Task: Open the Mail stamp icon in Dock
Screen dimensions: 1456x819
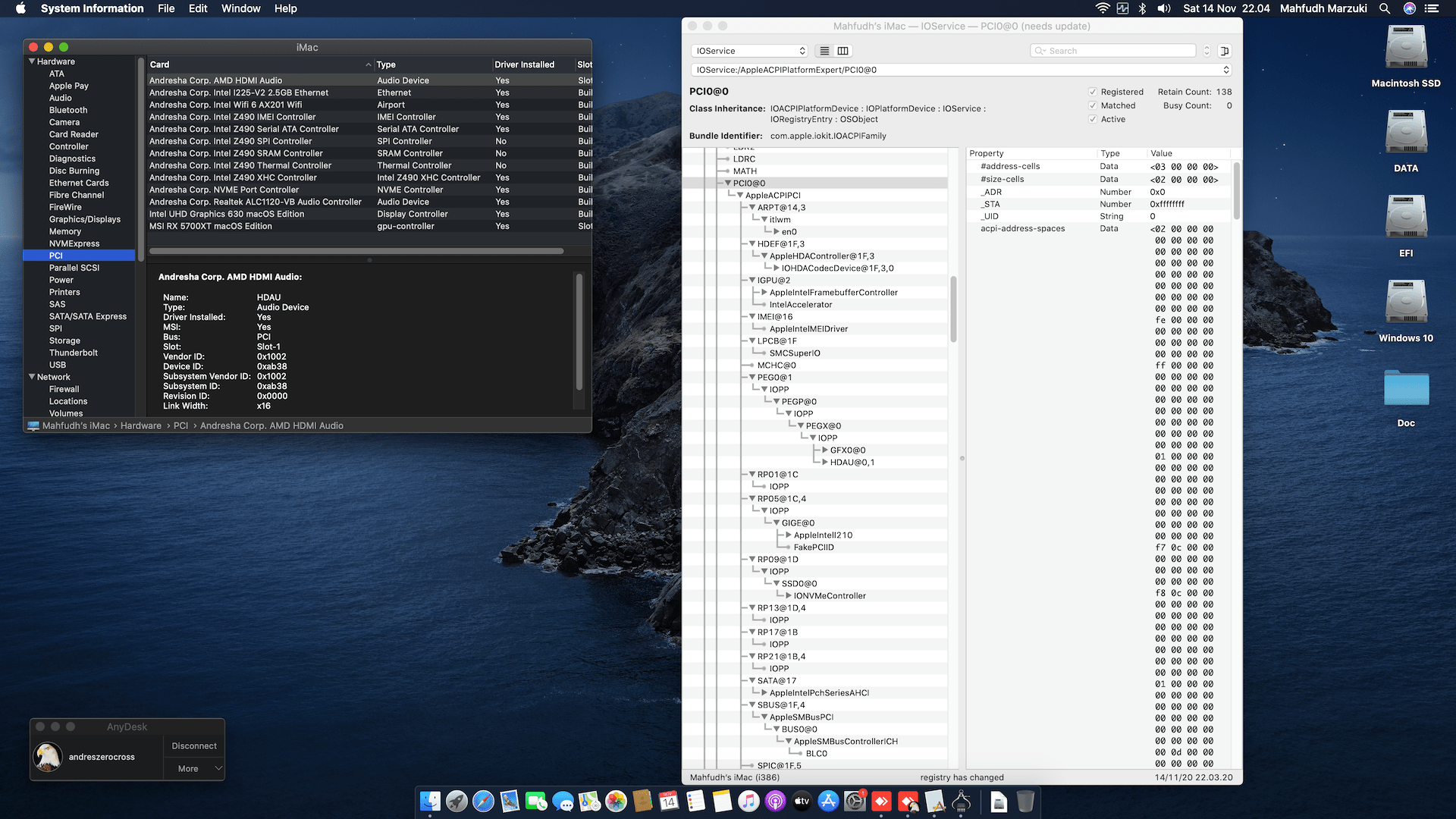Action: pos(510,801)
